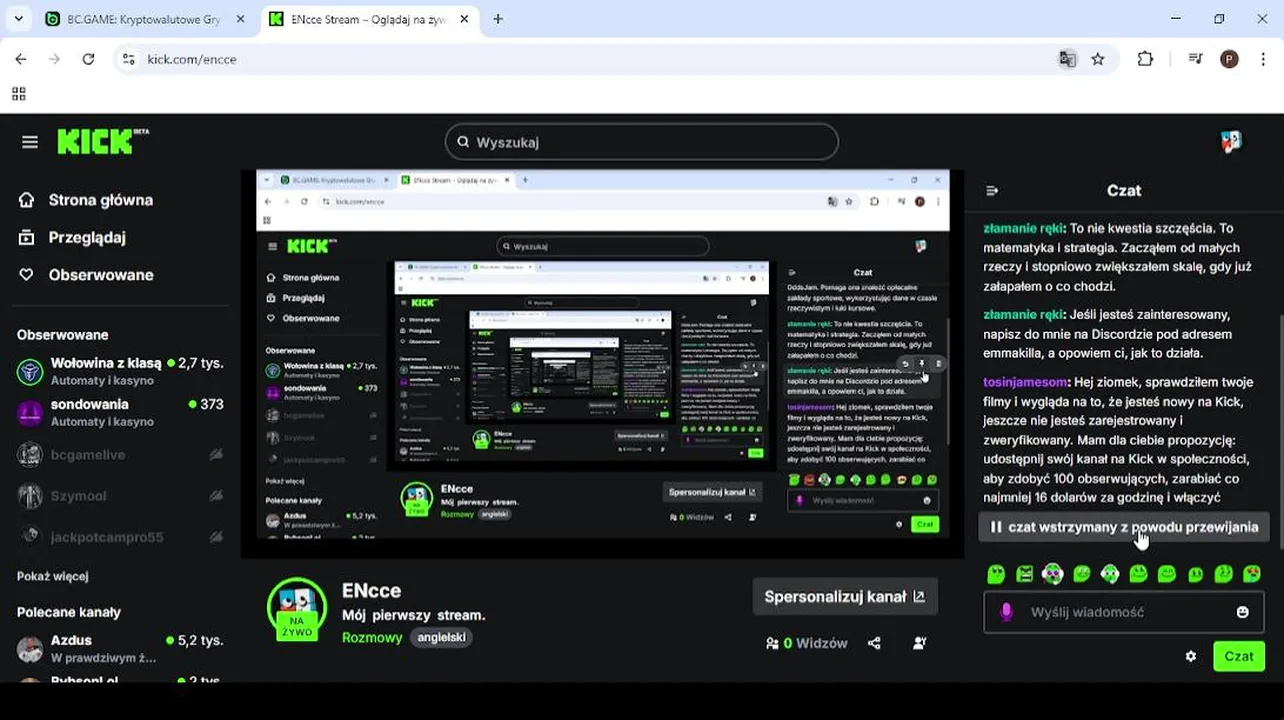
Task: Open the apps grid in bookmarks bar
Action: (18, 94)
